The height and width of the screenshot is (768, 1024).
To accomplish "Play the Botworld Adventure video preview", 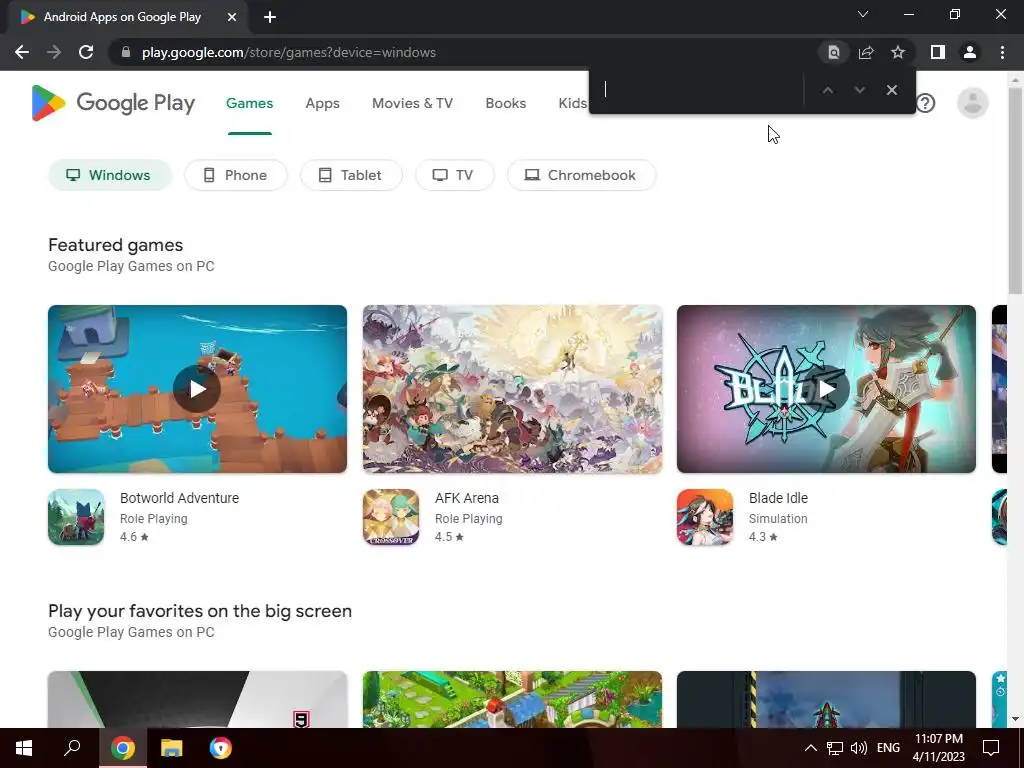I will tap(197, 389).
